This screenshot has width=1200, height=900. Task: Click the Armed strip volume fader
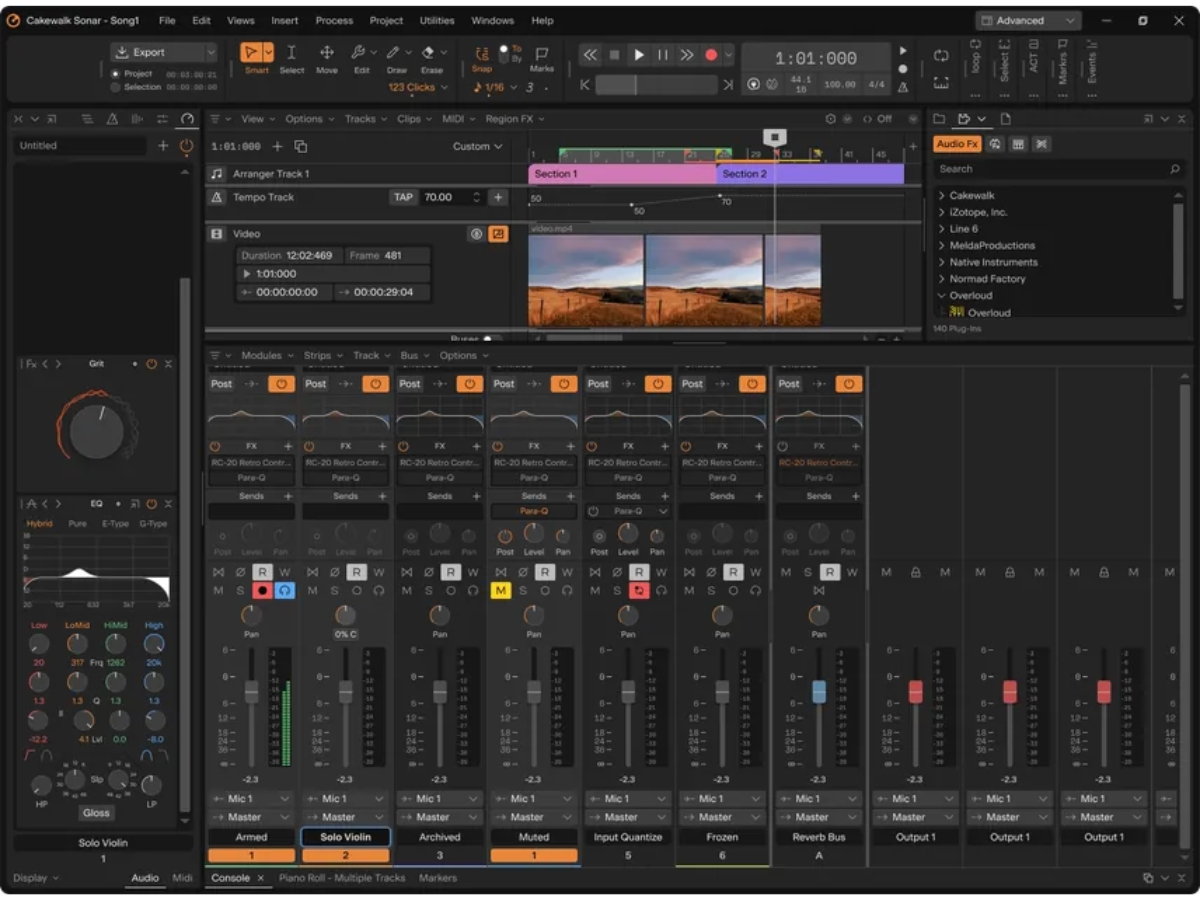[x=251, y=691]
